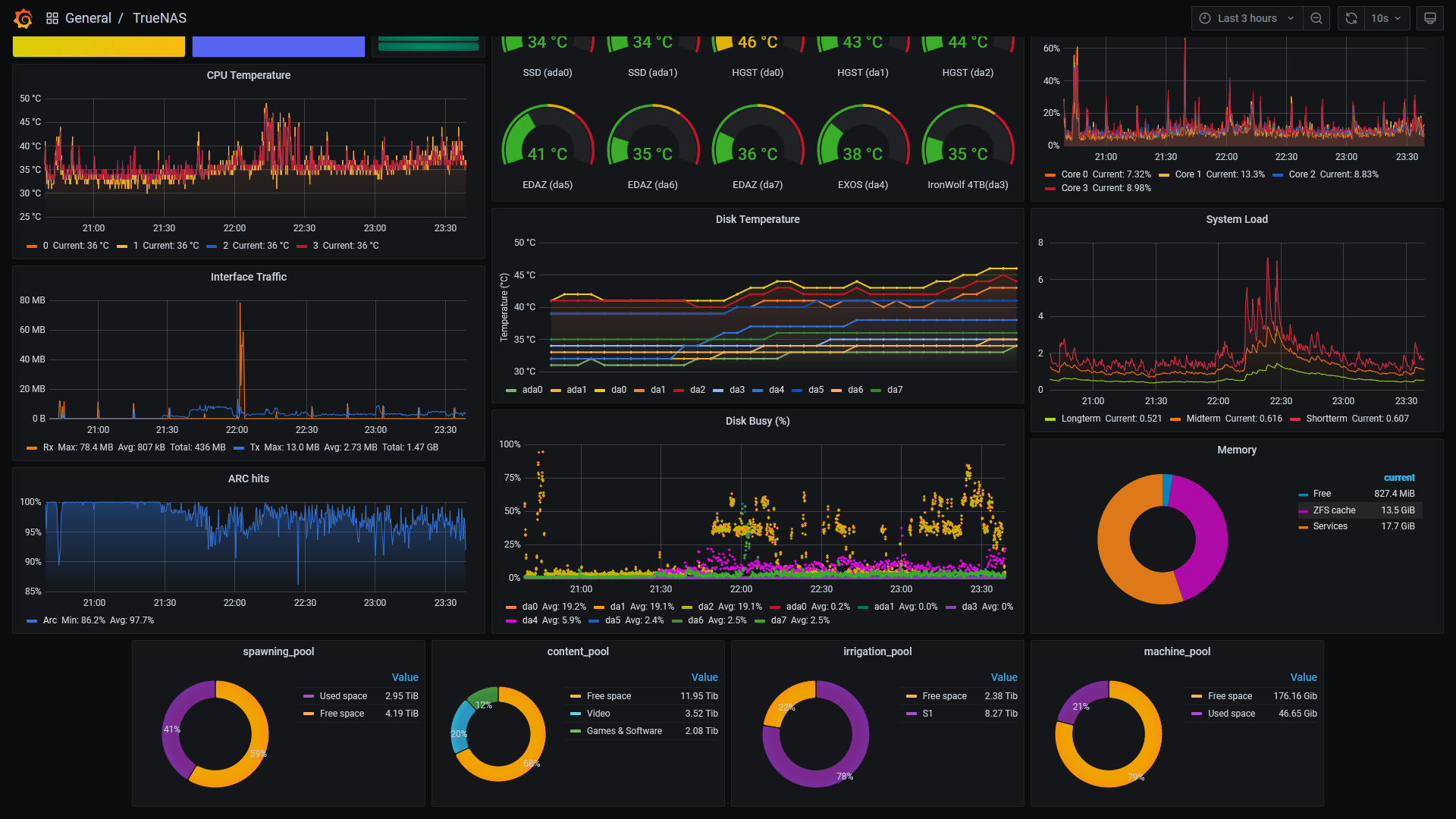Toggle the ZFS cache series in Memory legend

coord(1334,510)
